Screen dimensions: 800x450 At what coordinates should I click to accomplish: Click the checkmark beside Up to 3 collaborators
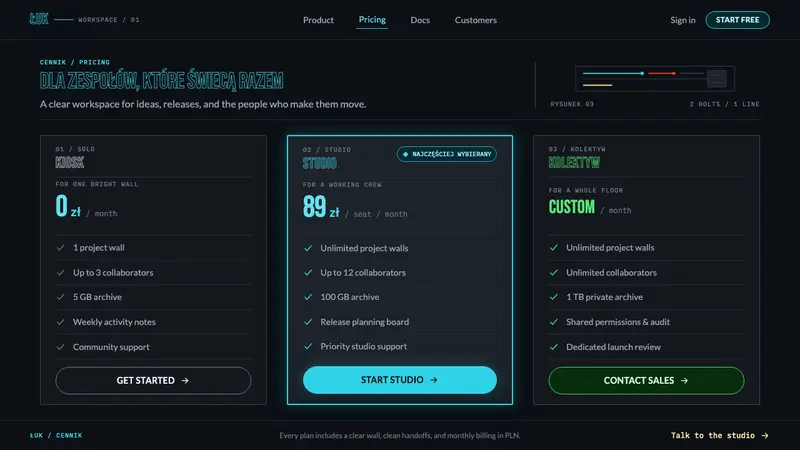click(61, 272)
